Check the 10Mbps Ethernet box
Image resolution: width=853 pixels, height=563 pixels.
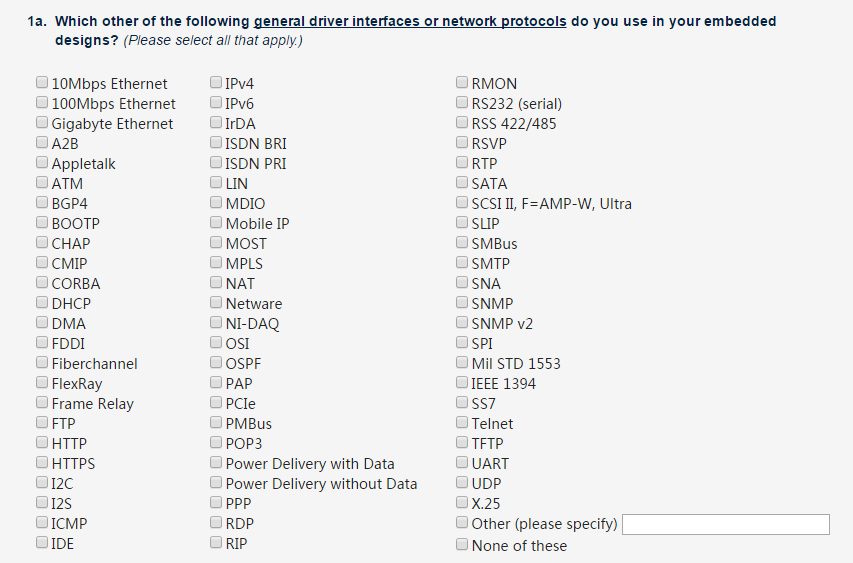click(42, 82)
